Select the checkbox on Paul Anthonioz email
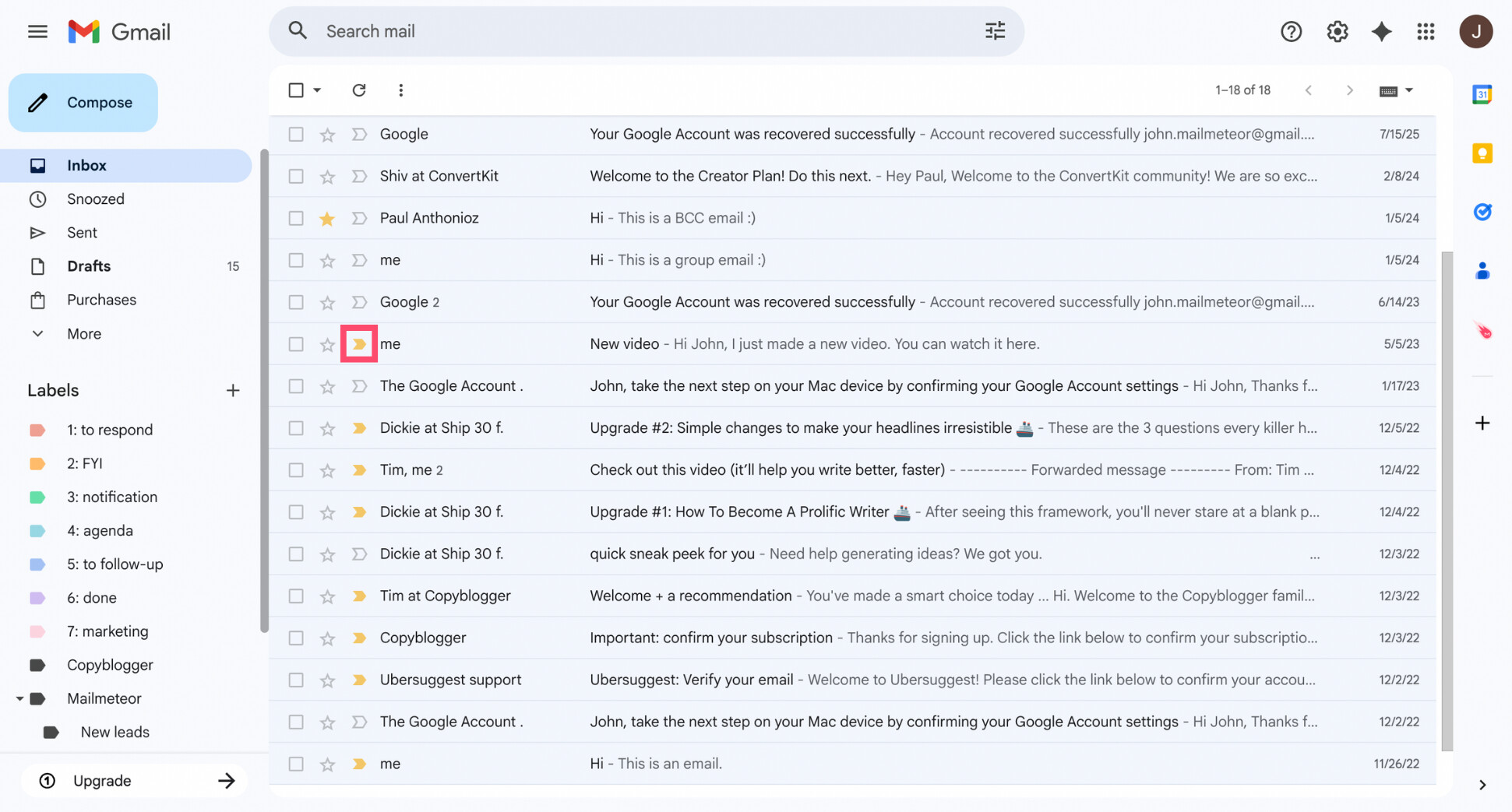The width and height of the screenshot is (1512, 812). [x=296, y=218]
